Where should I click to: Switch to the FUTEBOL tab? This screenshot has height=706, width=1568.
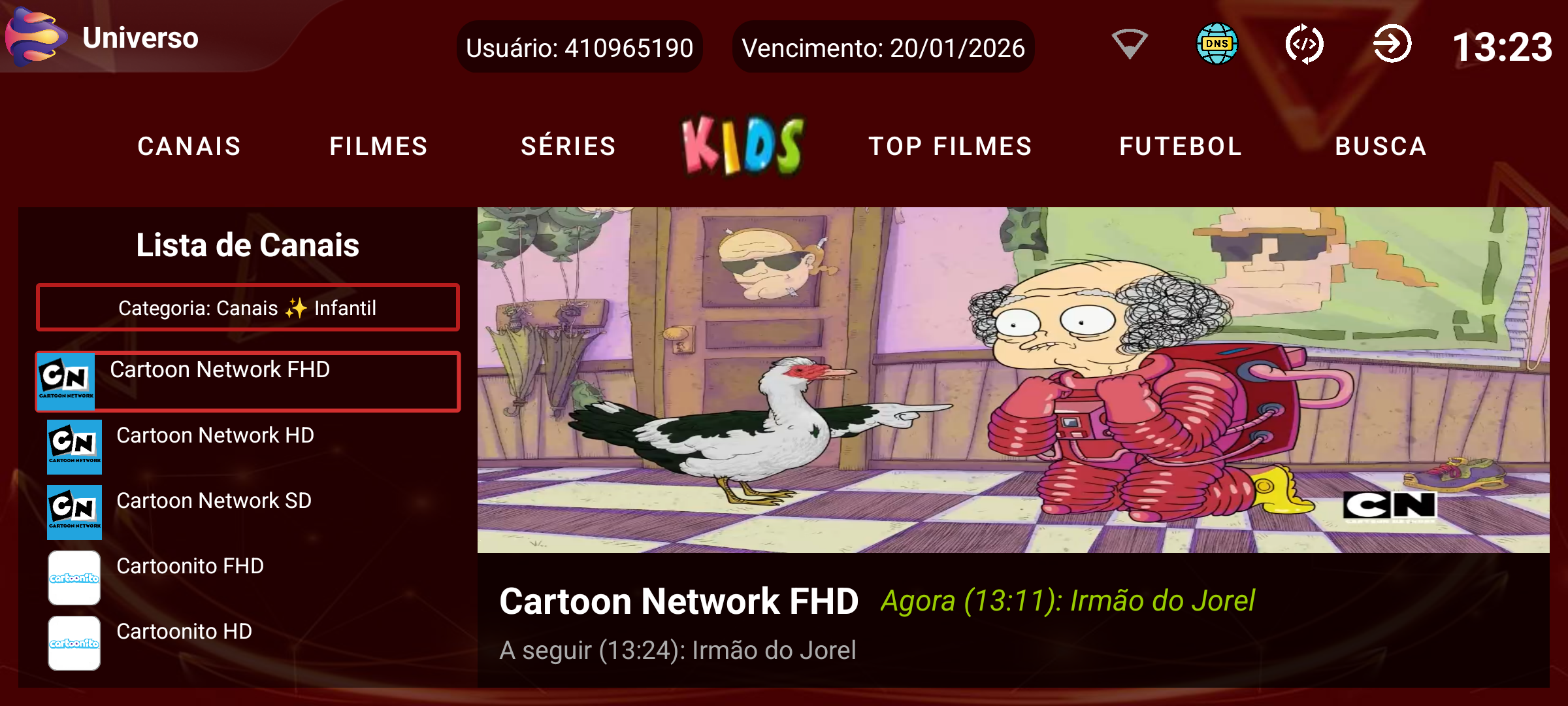click(x=1181, y=146)
